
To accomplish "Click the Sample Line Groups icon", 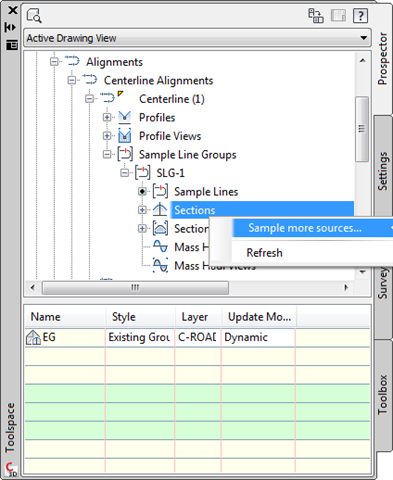I will 125,154.
